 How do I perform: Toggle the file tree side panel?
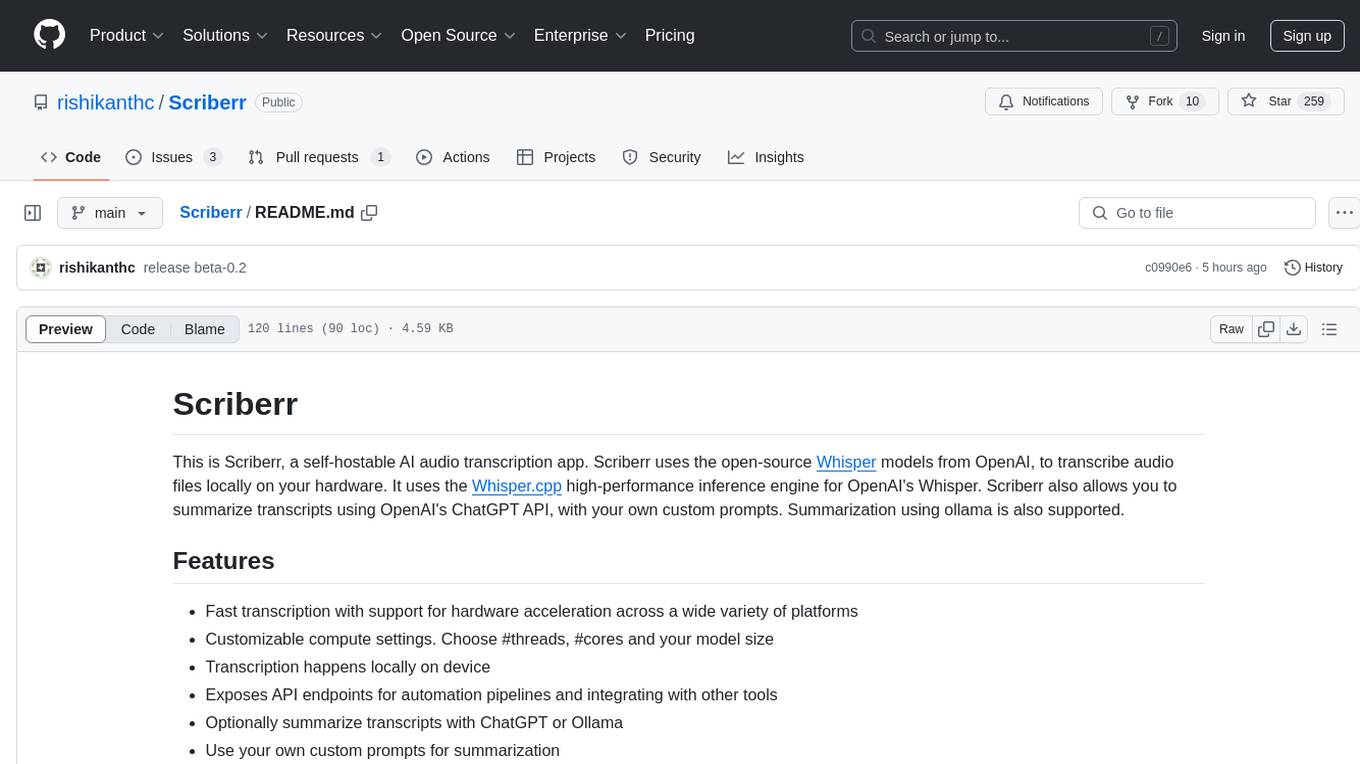(33, 213)
